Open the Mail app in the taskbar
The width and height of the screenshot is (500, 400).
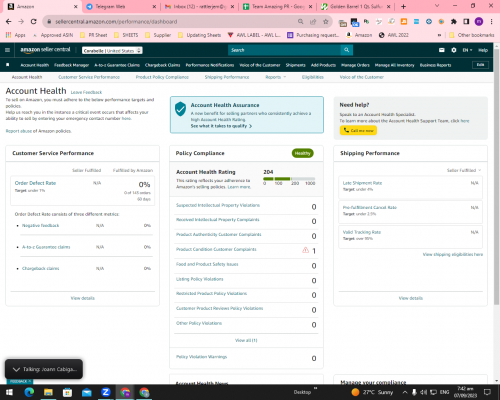click(87, 392)
